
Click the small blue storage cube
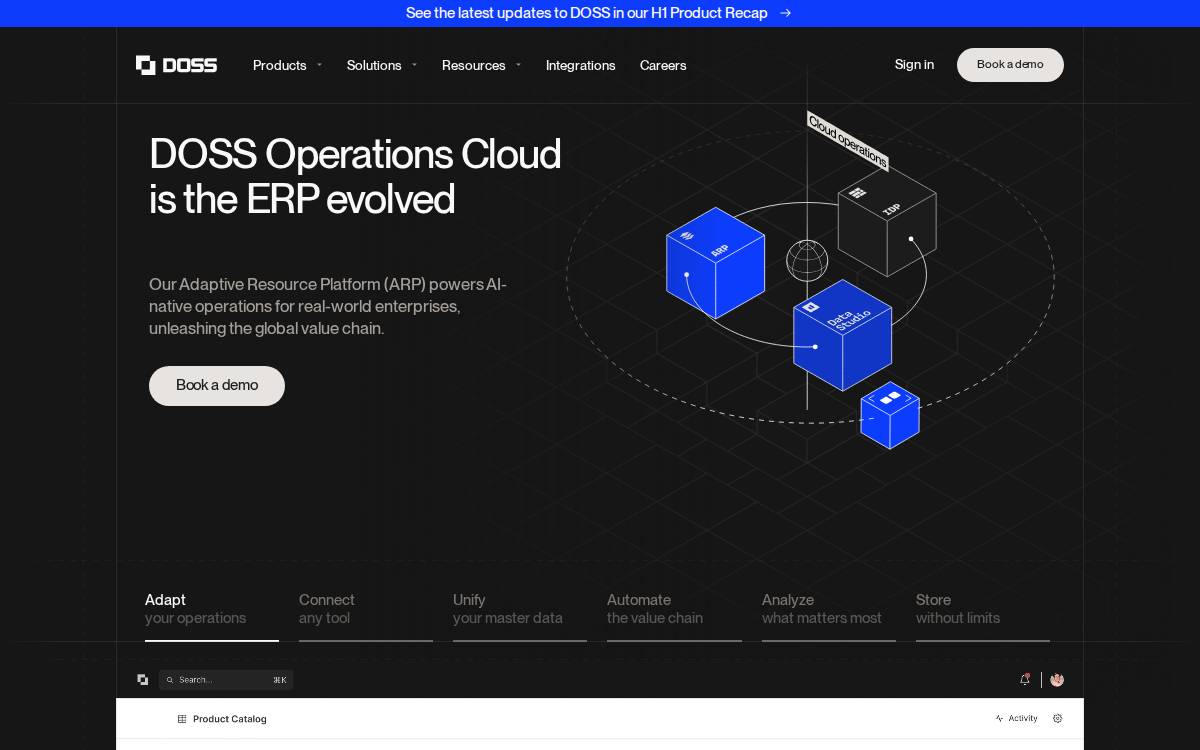890,415
